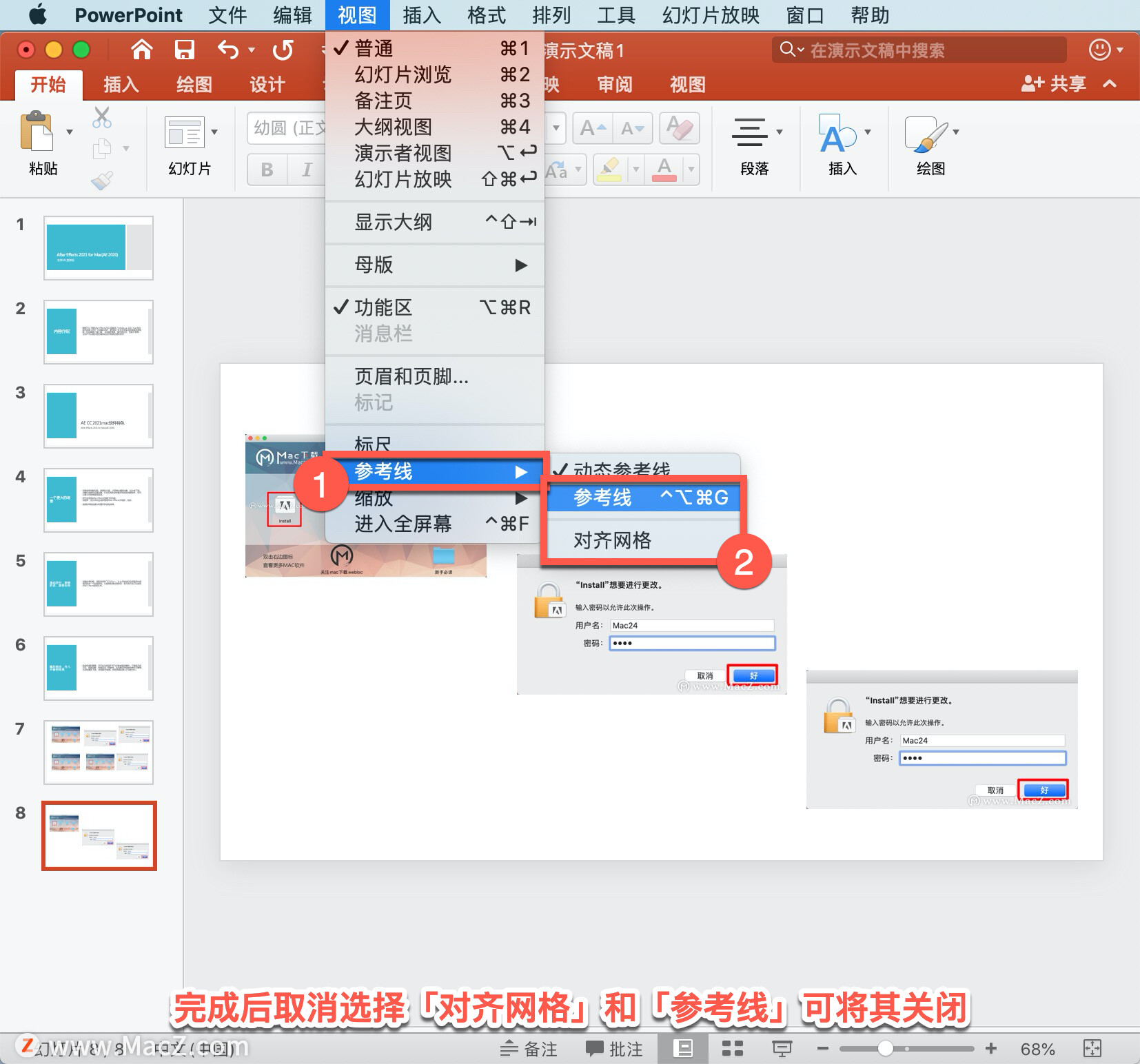Open Undo history dropdown arrow
The width and height of the screenshot is (1140, 1064).
coord(252,50)
